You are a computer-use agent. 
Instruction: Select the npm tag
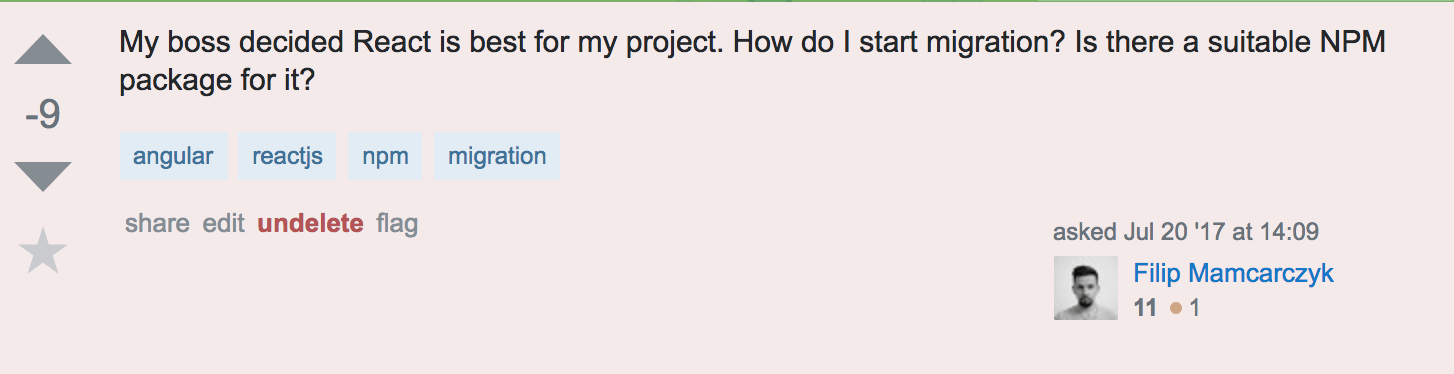pos(385,156)
